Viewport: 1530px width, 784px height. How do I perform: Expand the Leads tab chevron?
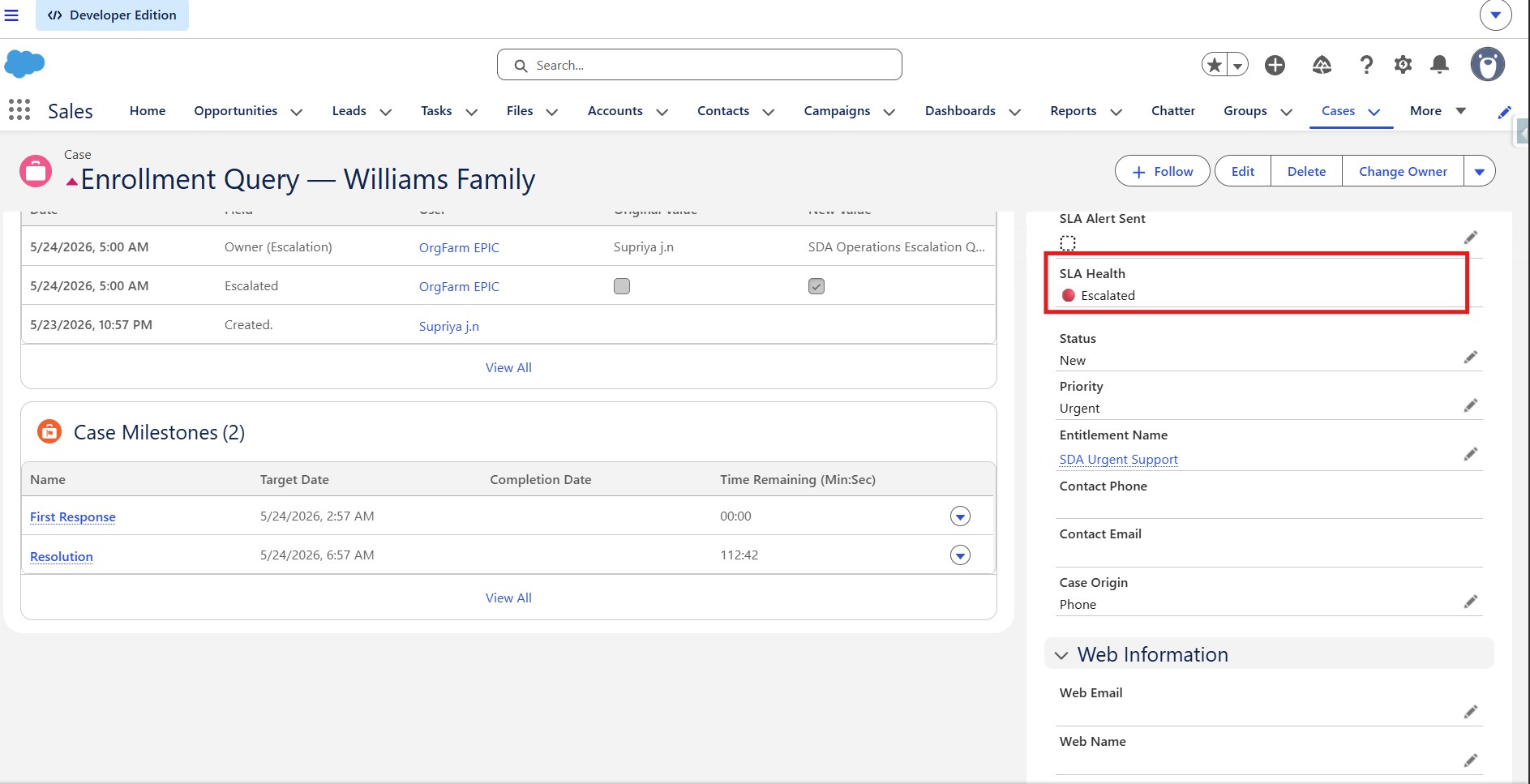[x=386, y=112]
